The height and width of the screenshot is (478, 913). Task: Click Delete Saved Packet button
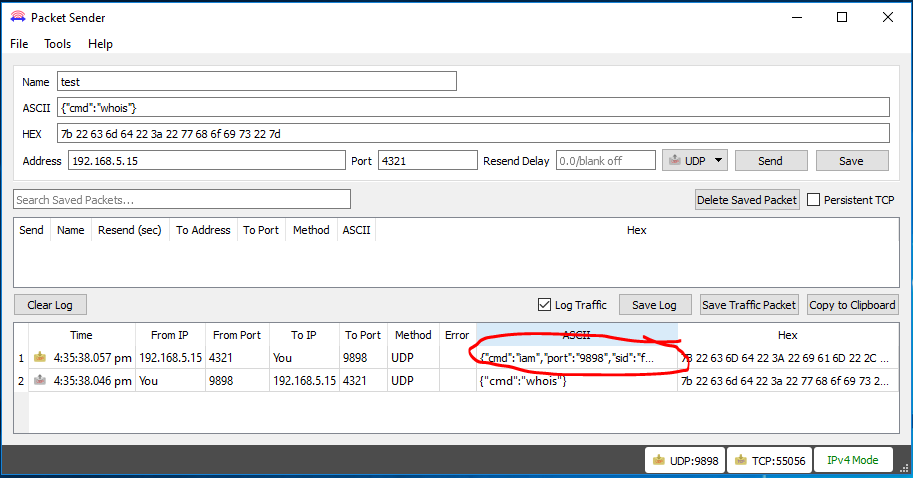click(746, 200)
